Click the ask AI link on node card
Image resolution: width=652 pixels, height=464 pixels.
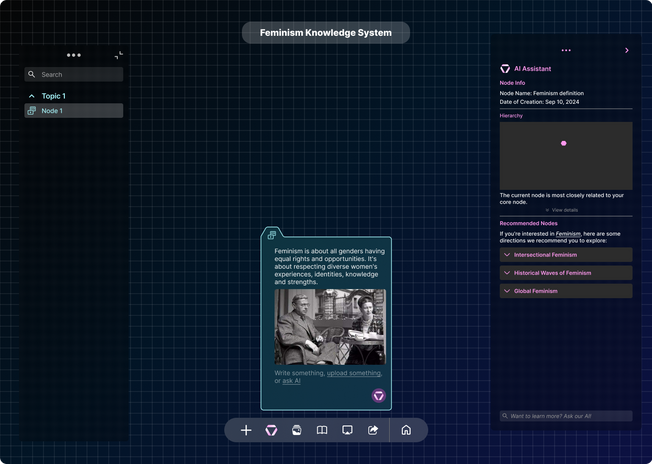[x=291, y=380]
